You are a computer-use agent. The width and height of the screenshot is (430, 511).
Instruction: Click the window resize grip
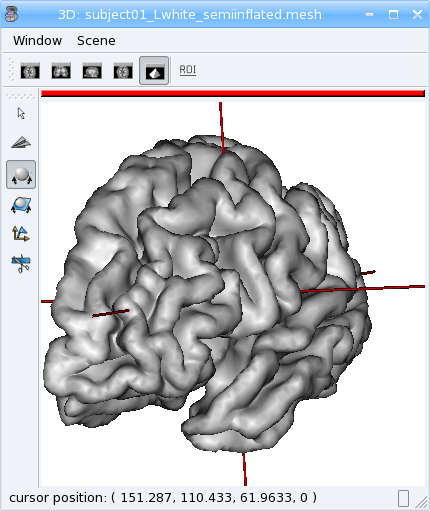[x=422, y=503]
